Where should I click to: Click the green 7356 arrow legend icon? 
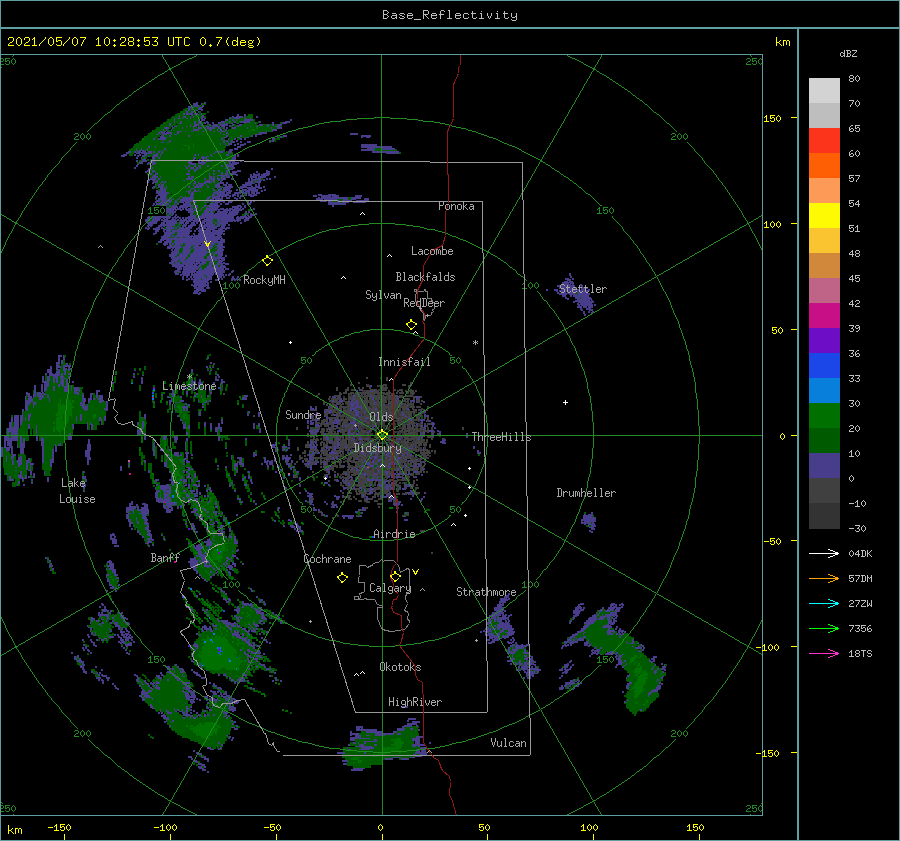click(824, 629)
